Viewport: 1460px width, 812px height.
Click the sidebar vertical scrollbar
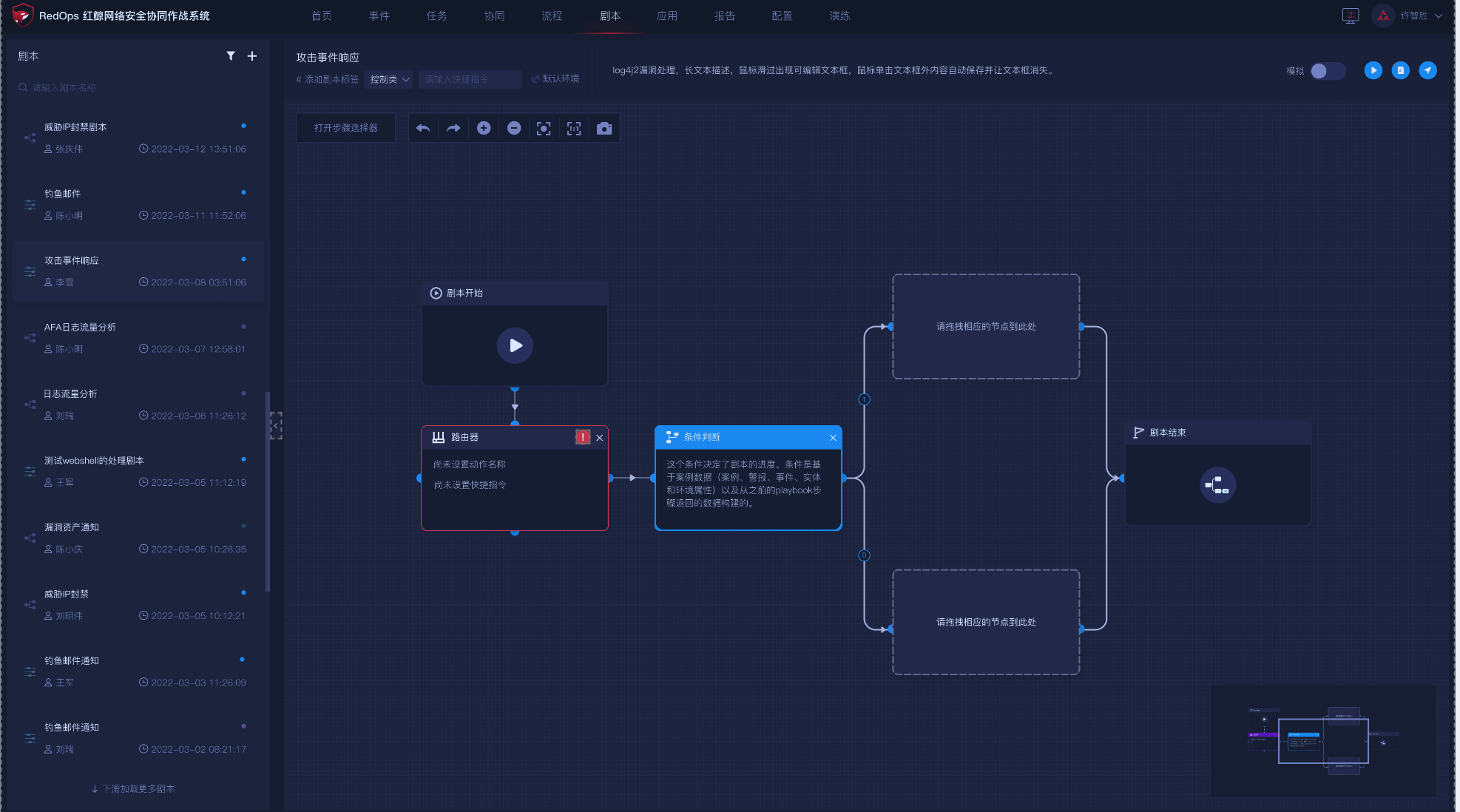(268, 492)
